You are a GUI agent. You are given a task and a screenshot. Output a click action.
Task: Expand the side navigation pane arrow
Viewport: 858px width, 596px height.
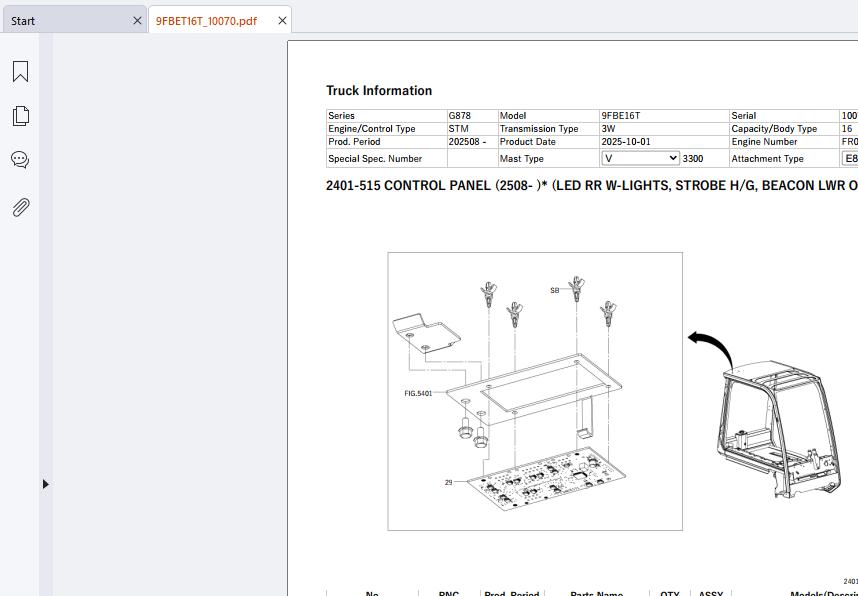coord(45,484)
